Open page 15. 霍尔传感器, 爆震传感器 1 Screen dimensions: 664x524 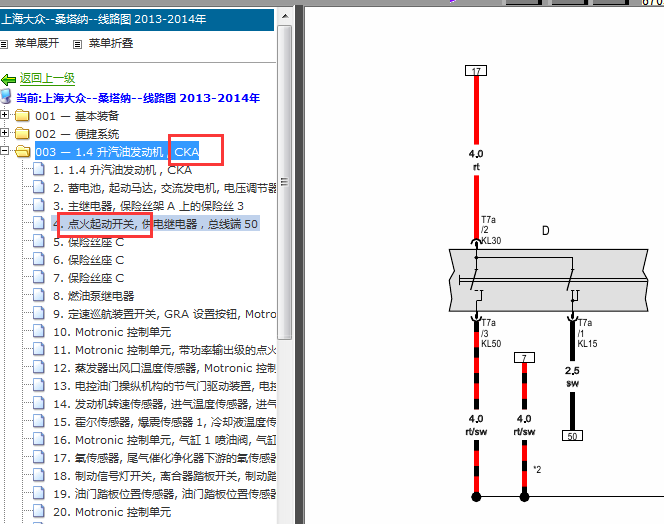(x=164, y=422)
